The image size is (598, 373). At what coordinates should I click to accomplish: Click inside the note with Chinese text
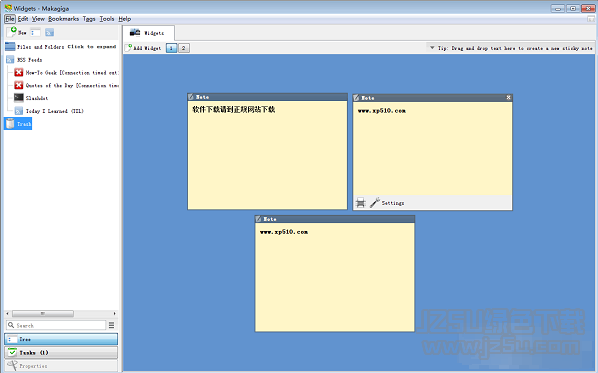[x=267, y=154]
